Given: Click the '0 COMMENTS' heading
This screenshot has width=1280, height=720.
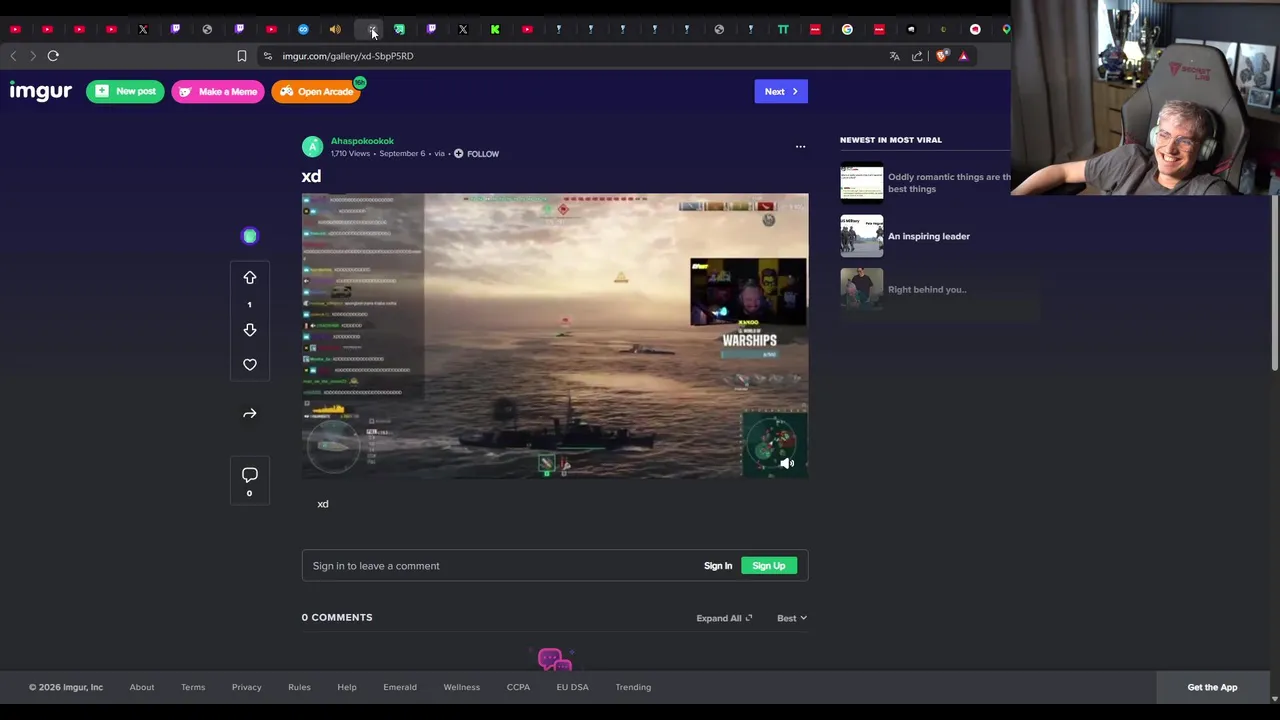Looking at the screenshot, I should (x=337, y=617).
